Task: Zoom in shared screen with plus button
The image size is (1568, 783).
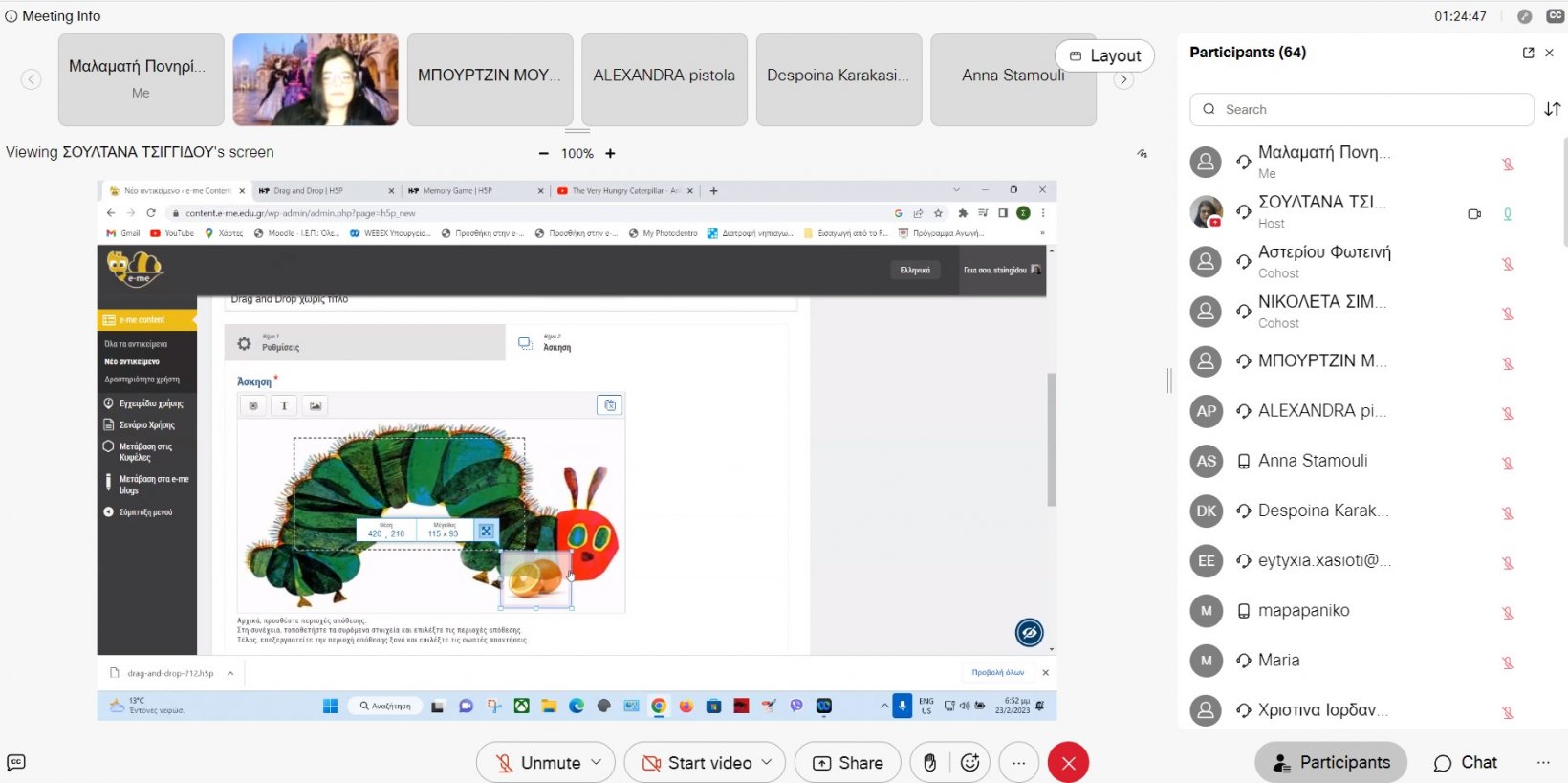Action: [610, 153]
